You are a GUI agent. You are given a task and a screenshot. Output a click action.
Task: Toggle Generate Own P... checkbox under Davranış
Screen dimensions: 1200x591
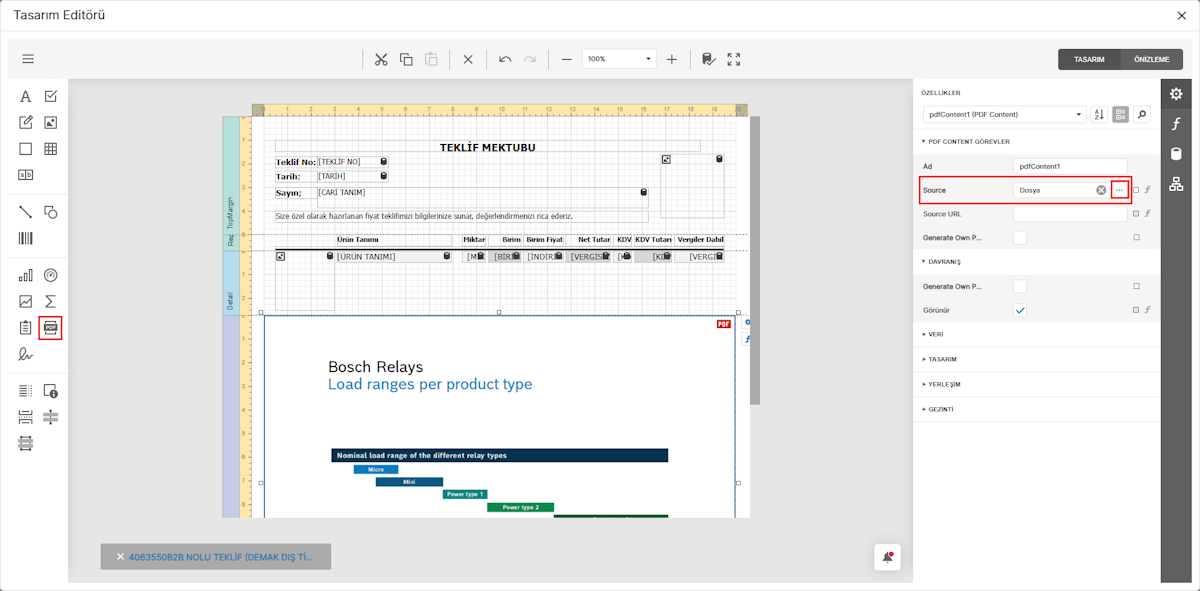pos(1020,286)
